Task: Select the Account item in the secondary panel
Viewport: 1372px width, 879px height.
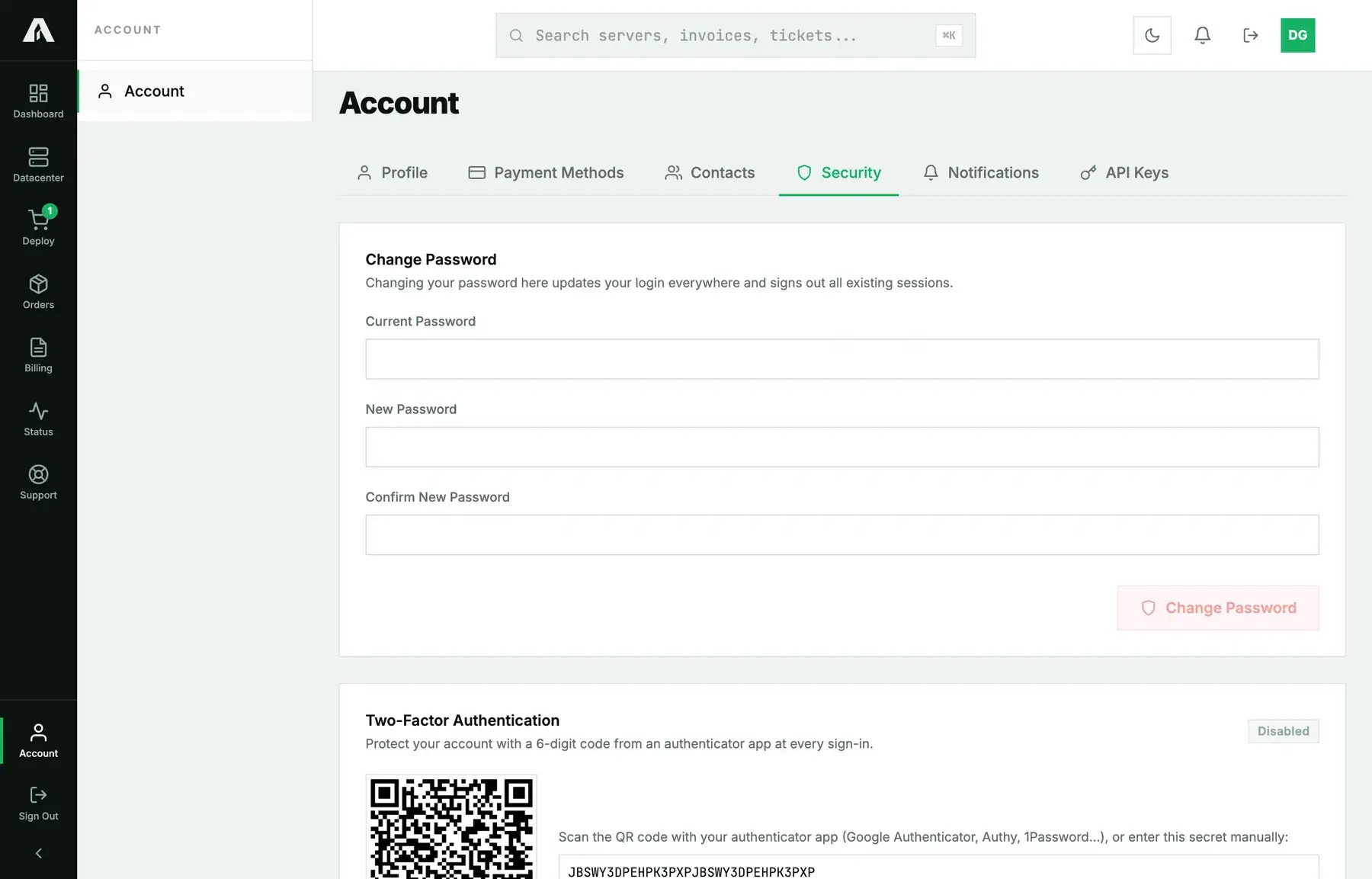Action: [x=194, y=91]
